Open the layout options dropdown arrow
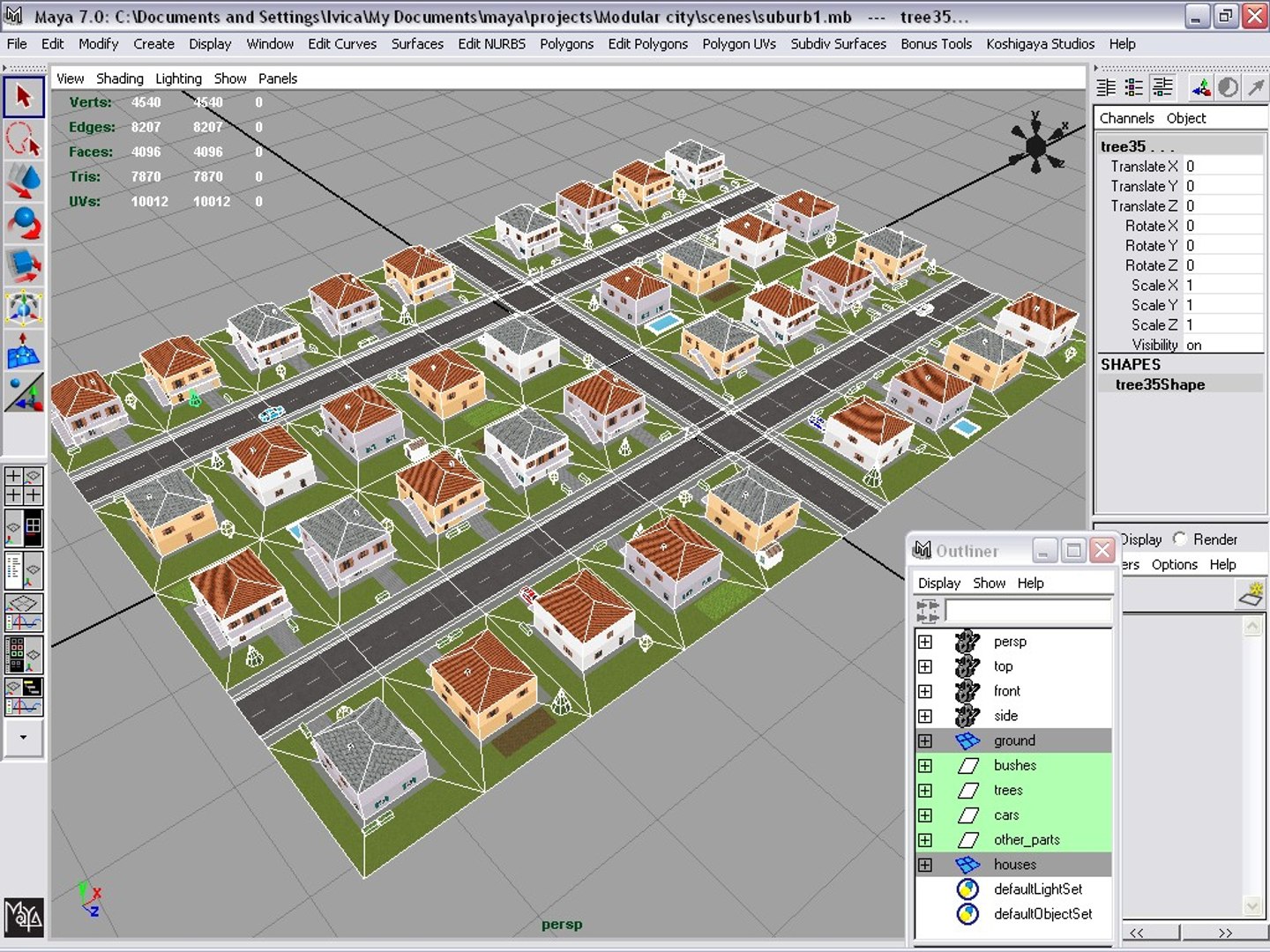The width and height of the screenshot is (1270, 952). [24, 737]
